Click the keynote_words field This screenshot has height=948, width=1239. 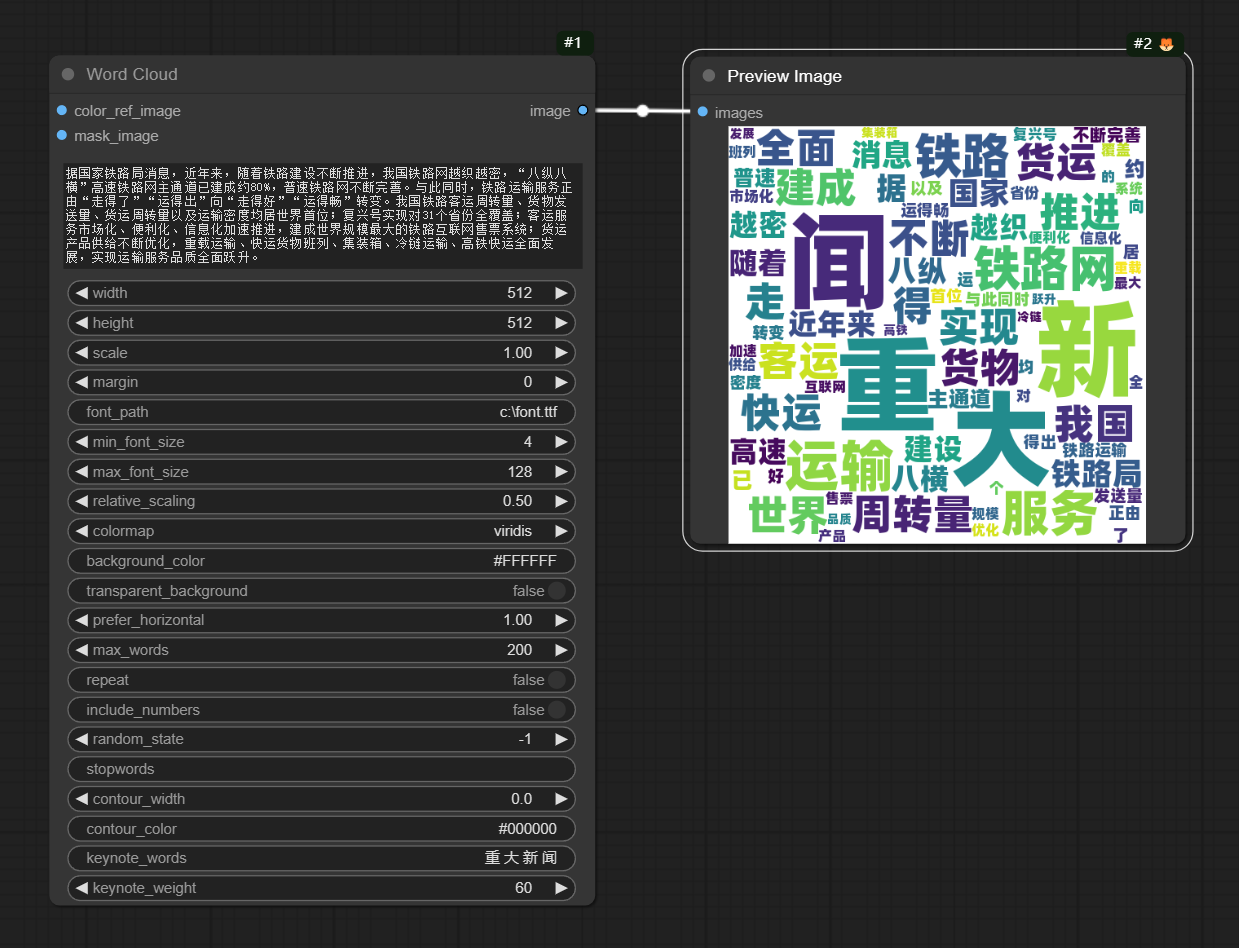coord(321,858)
